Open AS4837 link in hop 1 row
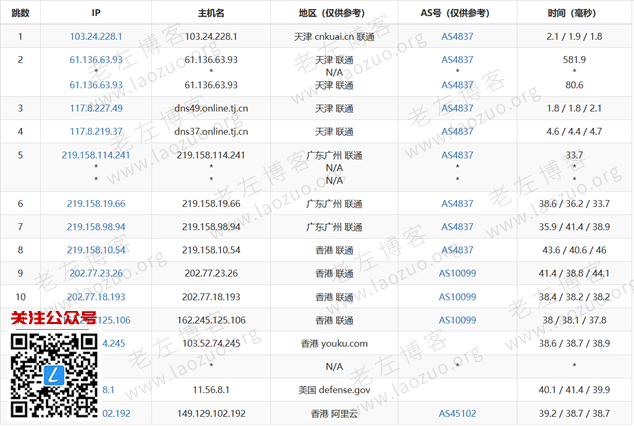Image resolution: width=634 pixels, height=426 pixels. pos(457,36)
